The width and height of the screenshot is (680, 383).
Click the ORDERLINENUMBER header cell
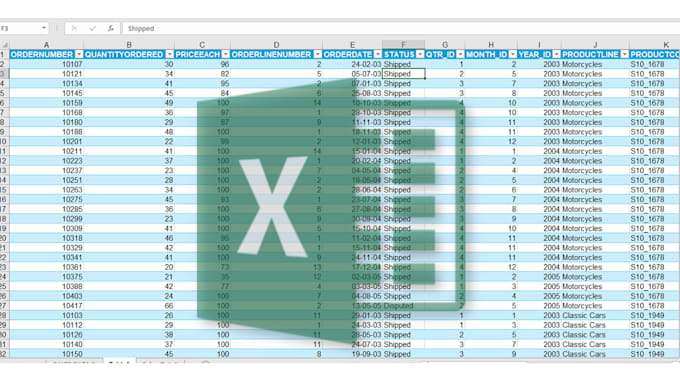(276, 54)
